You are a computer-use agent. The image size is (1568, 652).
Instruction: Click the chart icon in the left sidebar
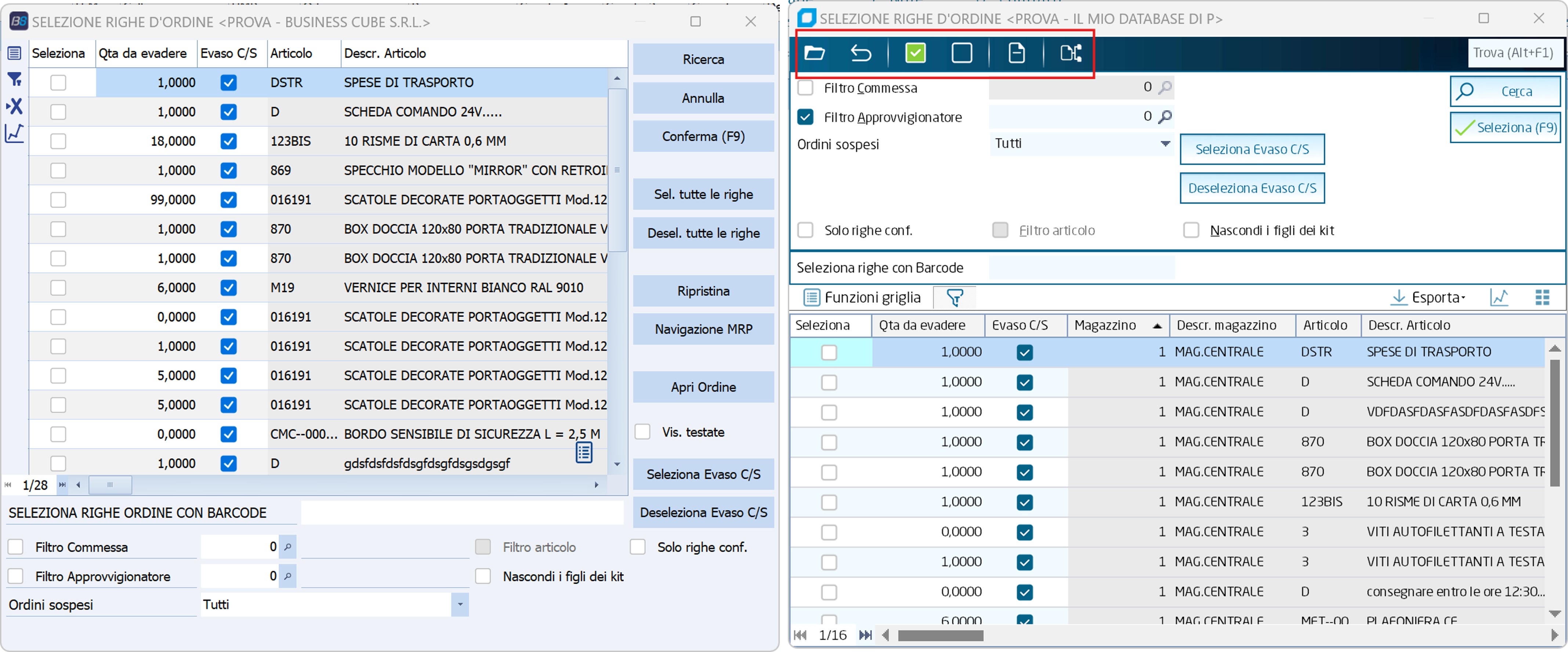coord(15,133)
